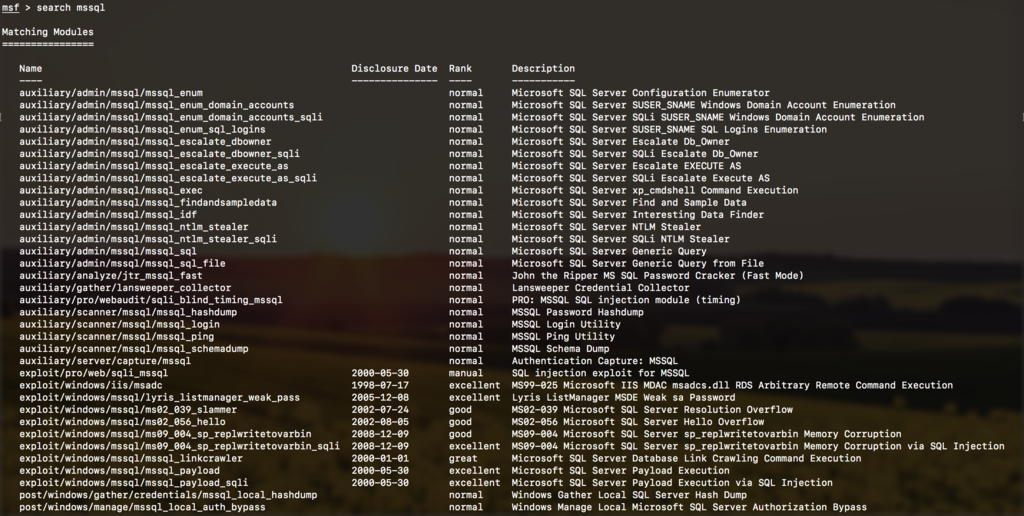The height and width of the screenshot is (516, 1024).
Task: Select auxiliary/scanner/mssql/mssql_ping module path
Action: point(116,337)
